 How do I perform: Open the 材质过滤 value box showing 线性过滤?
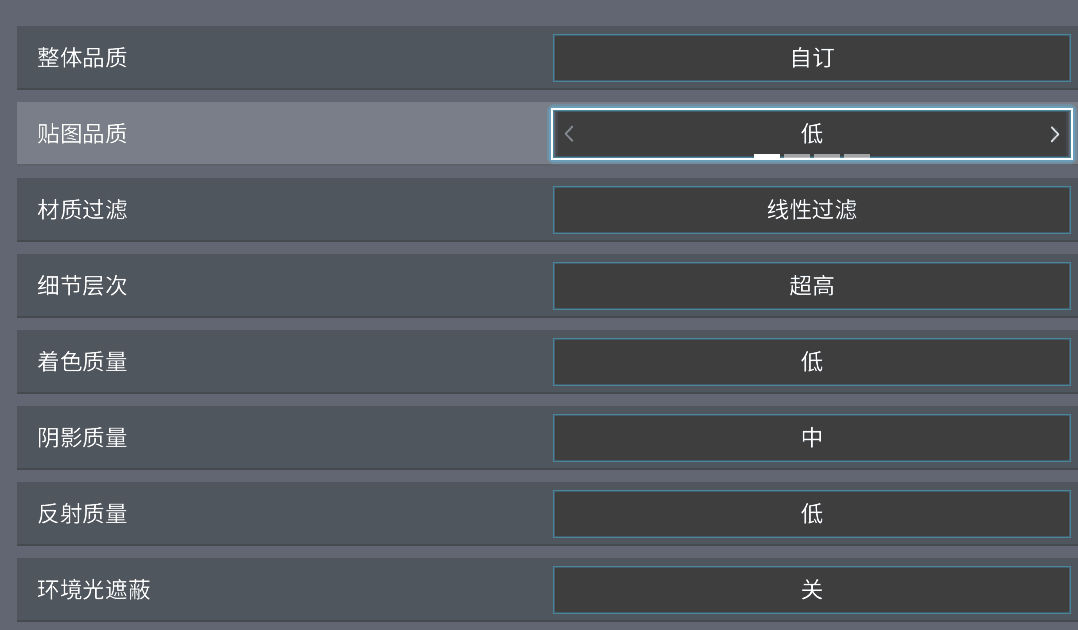click(x=811, y=210)
